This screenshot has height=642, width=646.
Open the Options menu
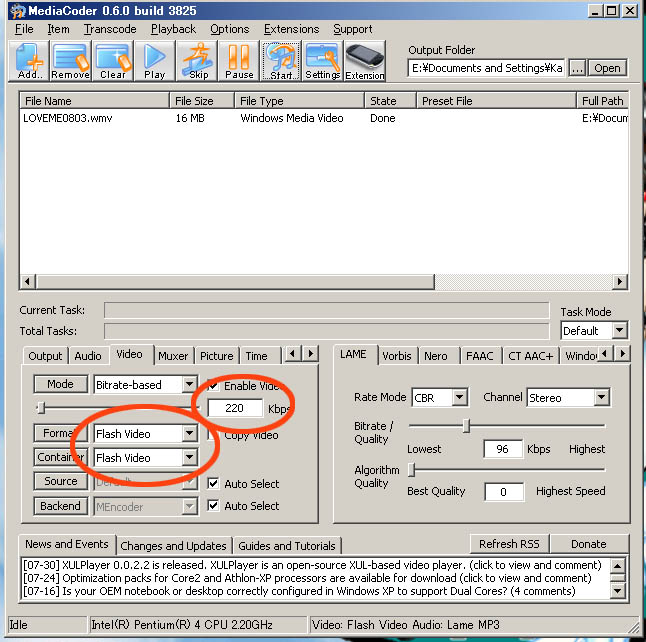coord(229,29)
